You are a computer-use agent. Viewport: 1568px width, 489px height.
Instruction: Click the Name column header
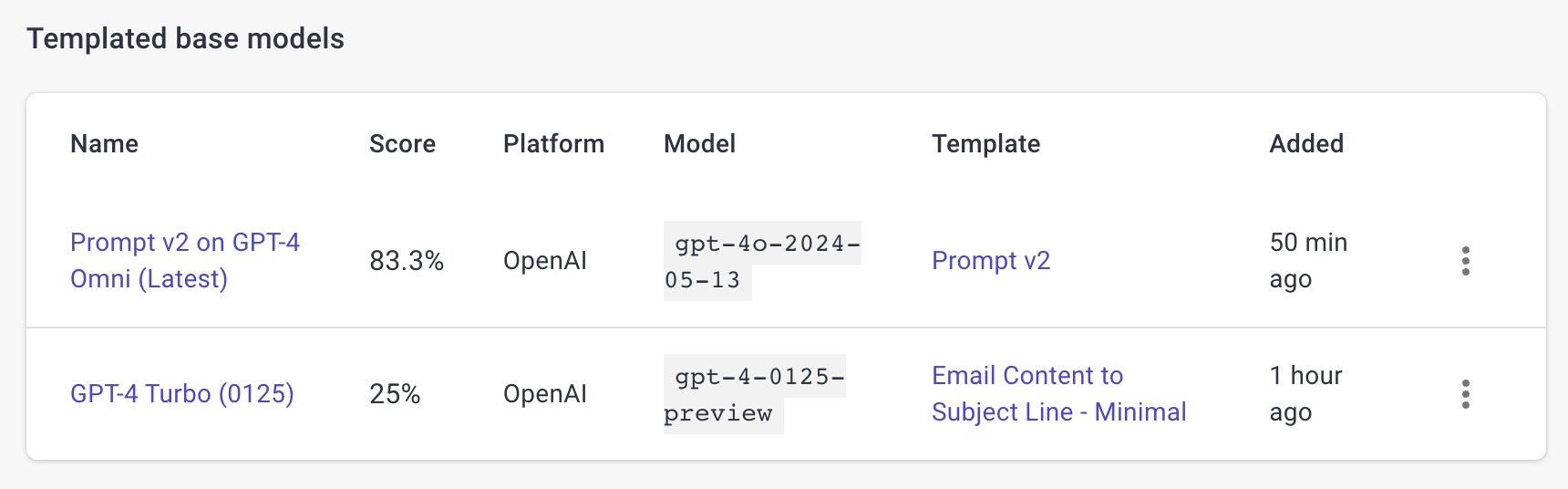click(105, 144)
